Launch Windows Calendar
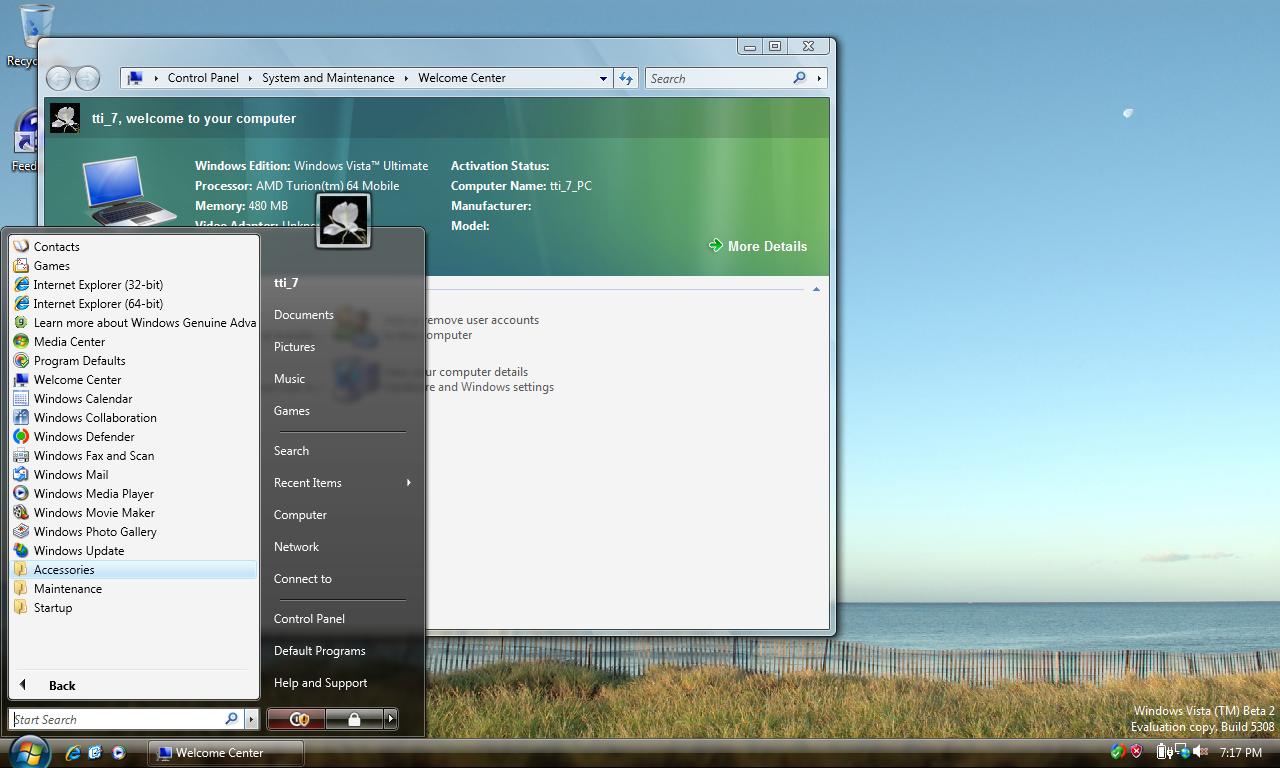 coord(134,399)
